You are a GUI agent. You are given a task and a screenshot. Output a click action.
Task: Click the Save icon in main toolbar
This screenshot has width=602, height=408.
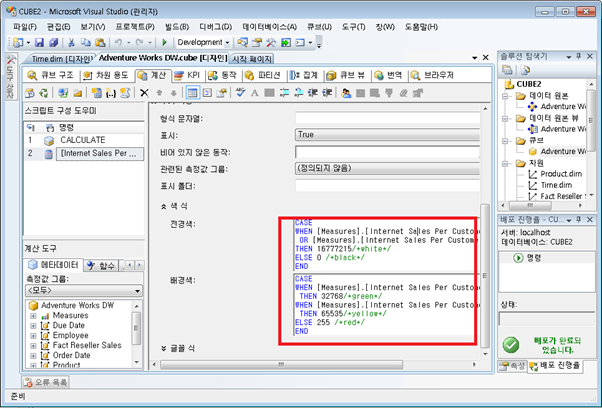40,43
